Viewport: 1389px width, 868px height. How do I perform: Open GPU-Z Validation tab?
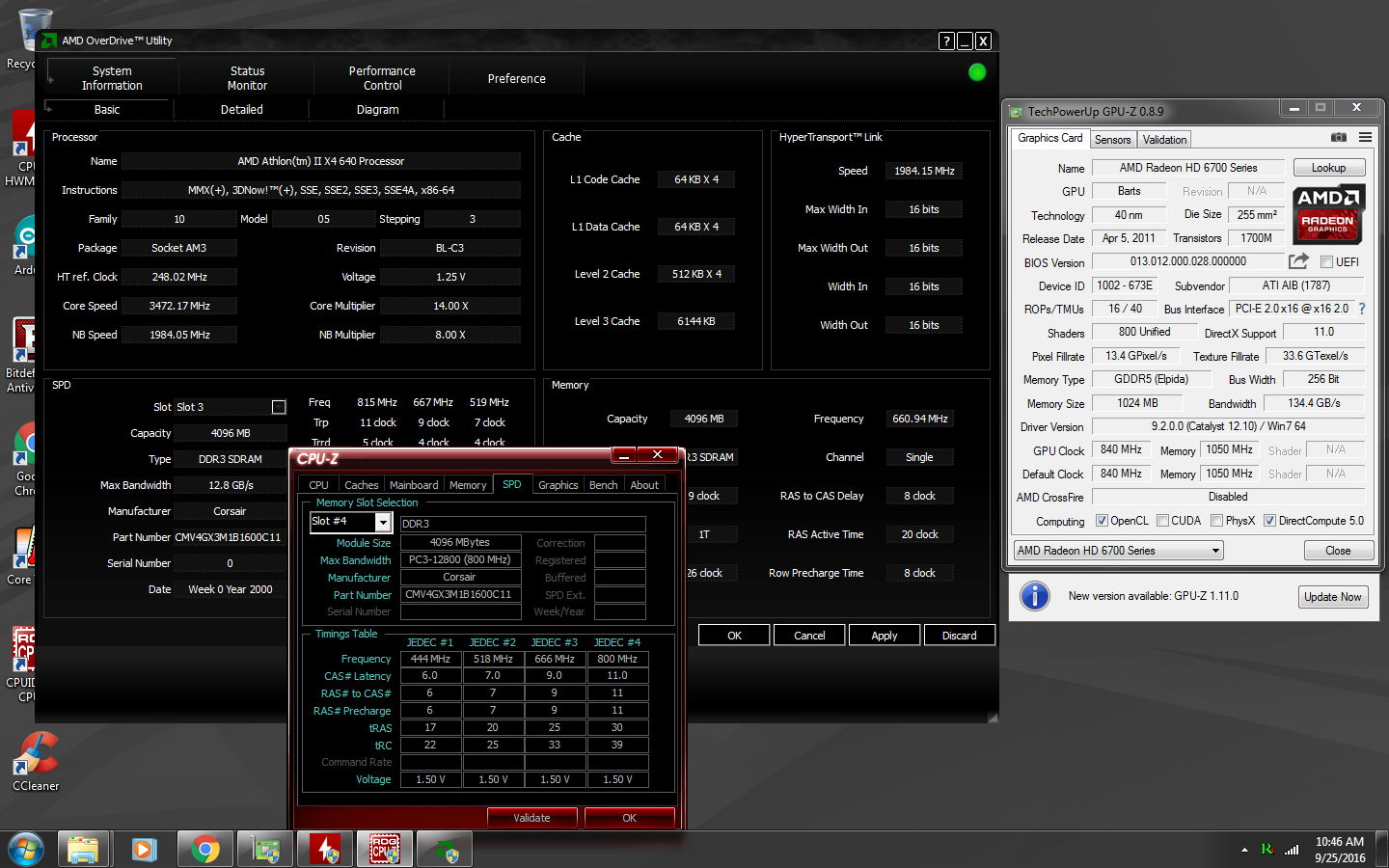1164,140
